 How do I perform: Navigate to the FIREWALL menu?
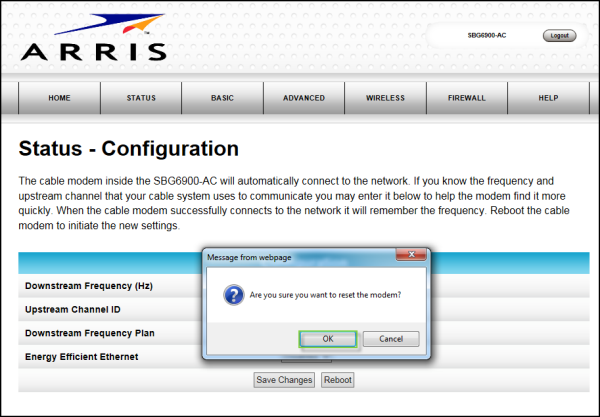point(466,98)
